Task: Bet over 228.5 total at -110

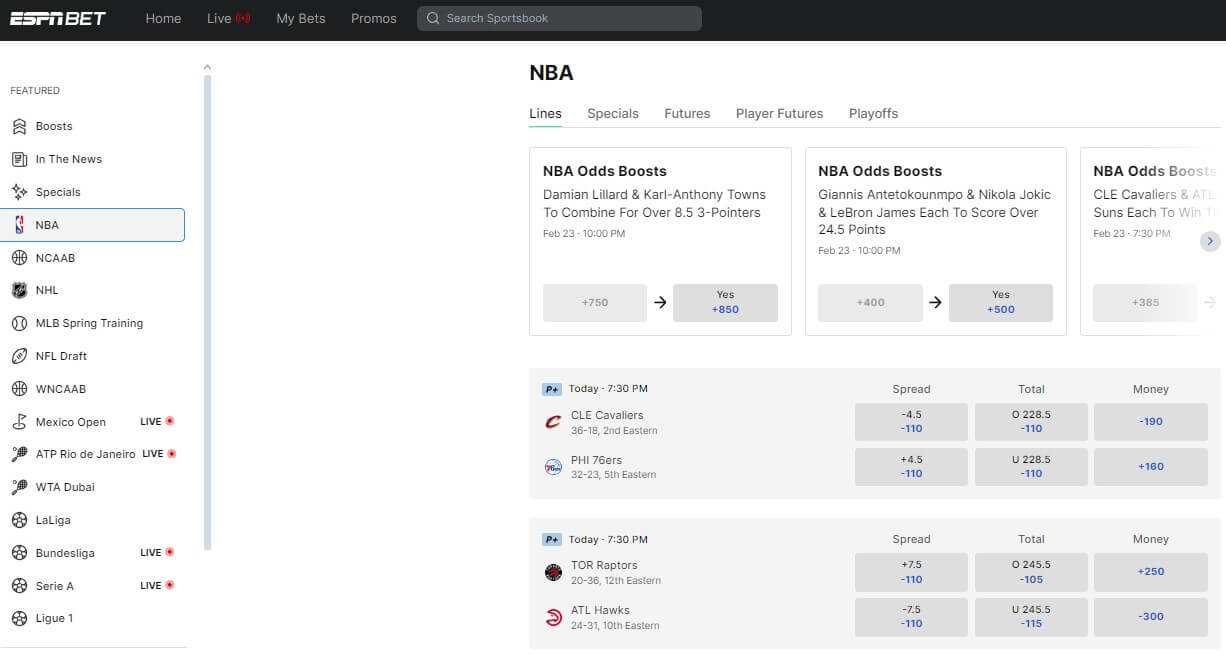Action: click(x=1031, y=422)
